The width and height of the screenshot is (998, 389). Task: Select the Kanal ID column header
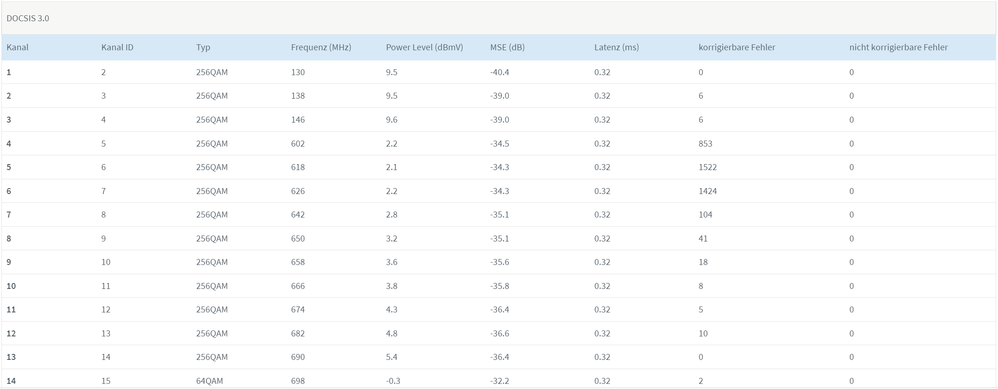[117, 48]
